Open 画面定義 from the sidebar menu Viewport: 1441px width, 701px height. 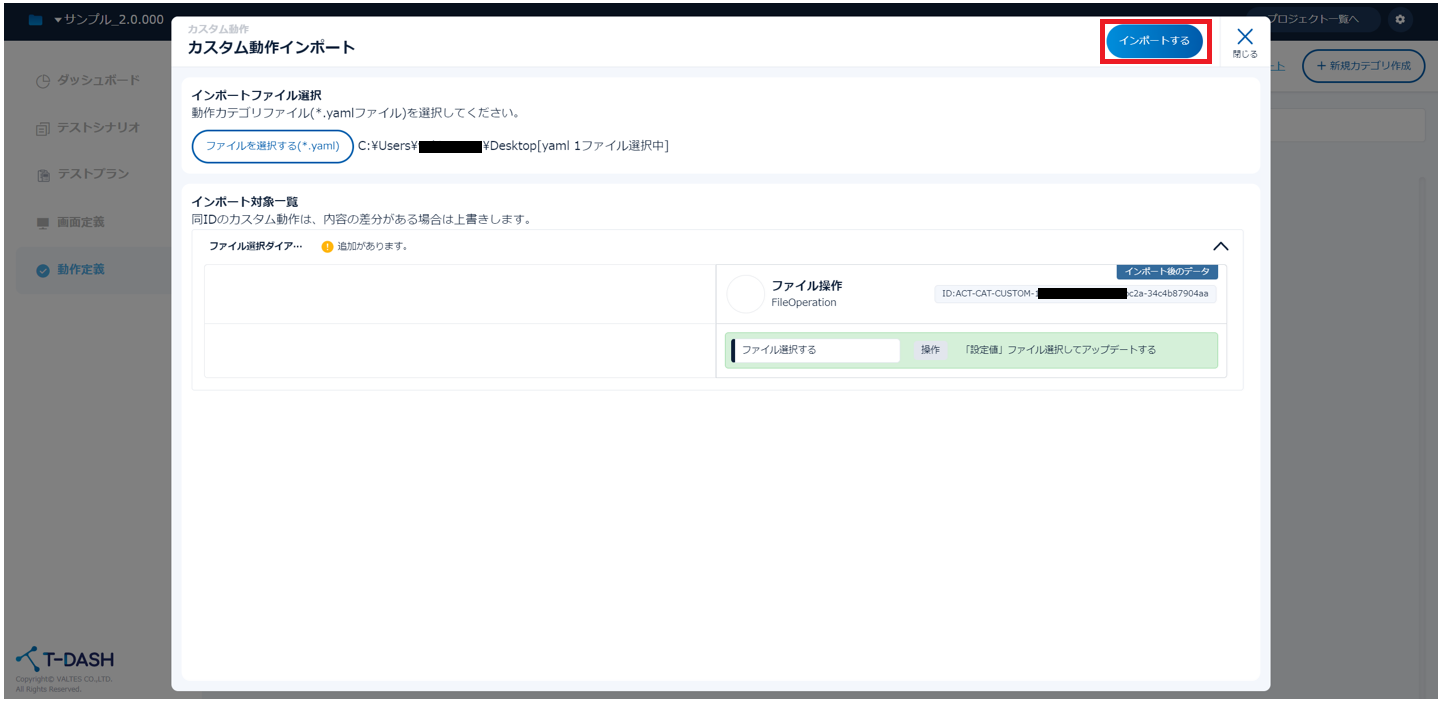pyautogui.click(x=80, y=222)
